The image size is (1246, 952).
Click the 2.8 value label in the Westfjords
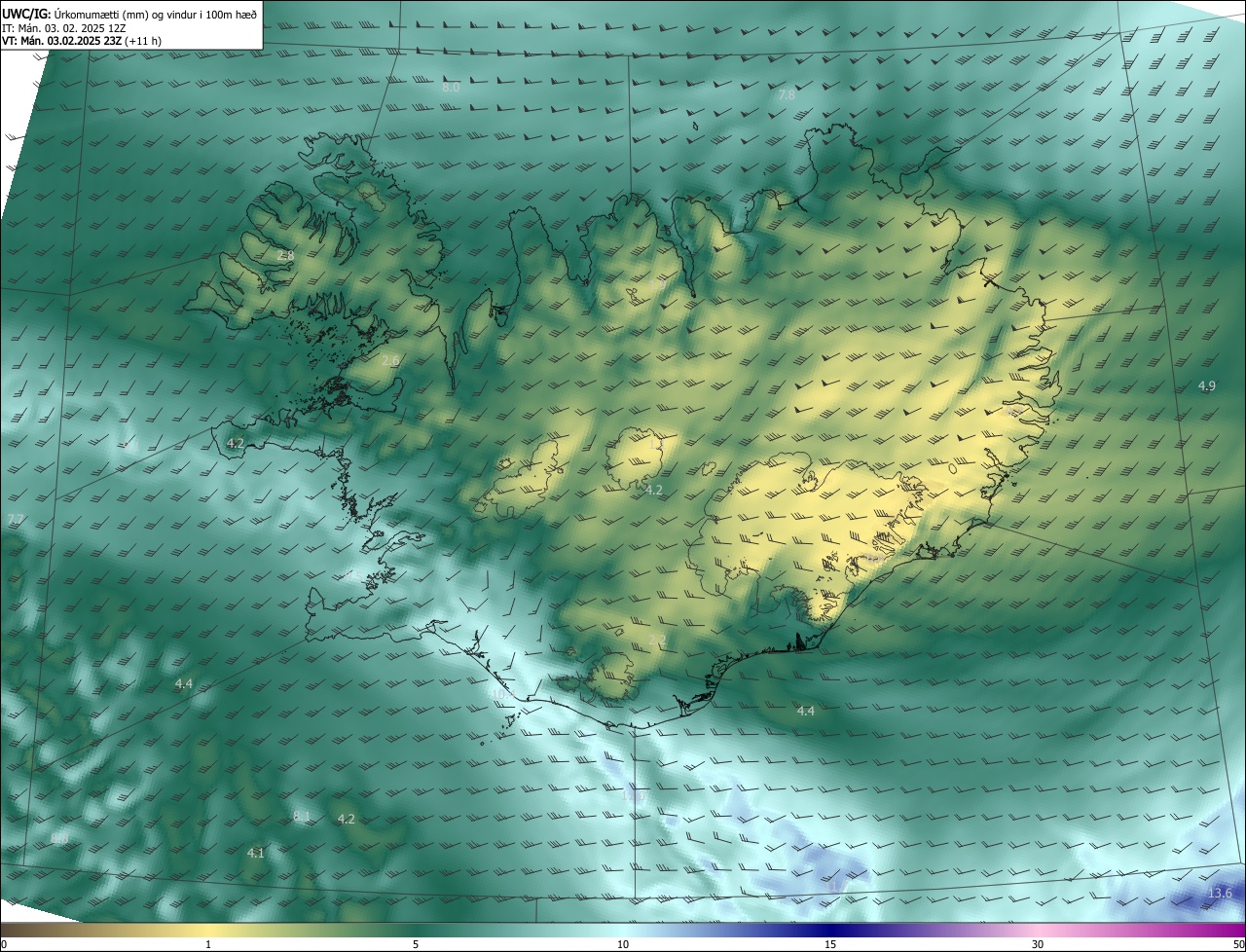(286, 255)
